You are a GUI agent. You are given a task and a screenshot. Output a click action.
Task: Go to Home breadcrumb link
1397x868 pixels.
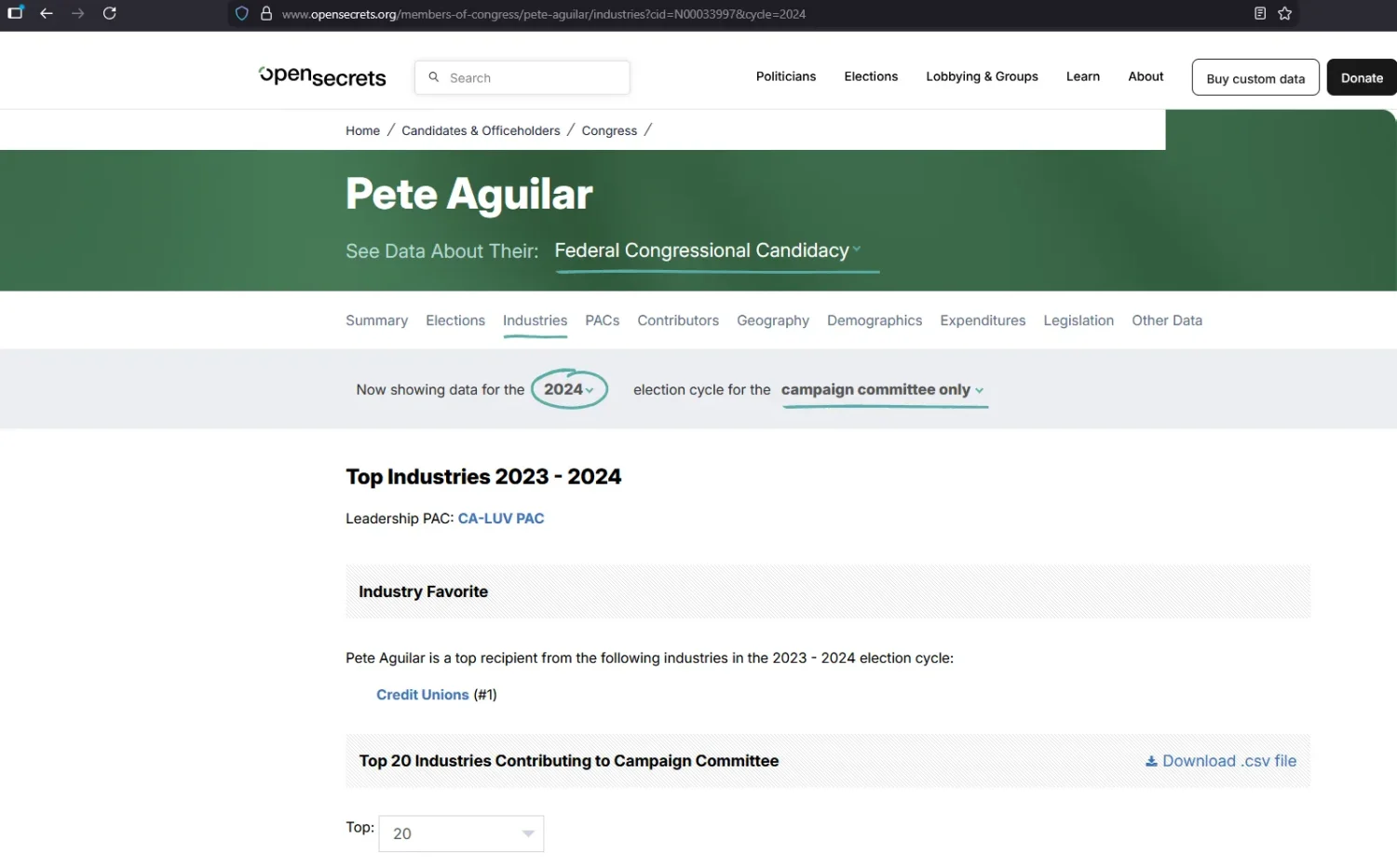click(363, 130)
